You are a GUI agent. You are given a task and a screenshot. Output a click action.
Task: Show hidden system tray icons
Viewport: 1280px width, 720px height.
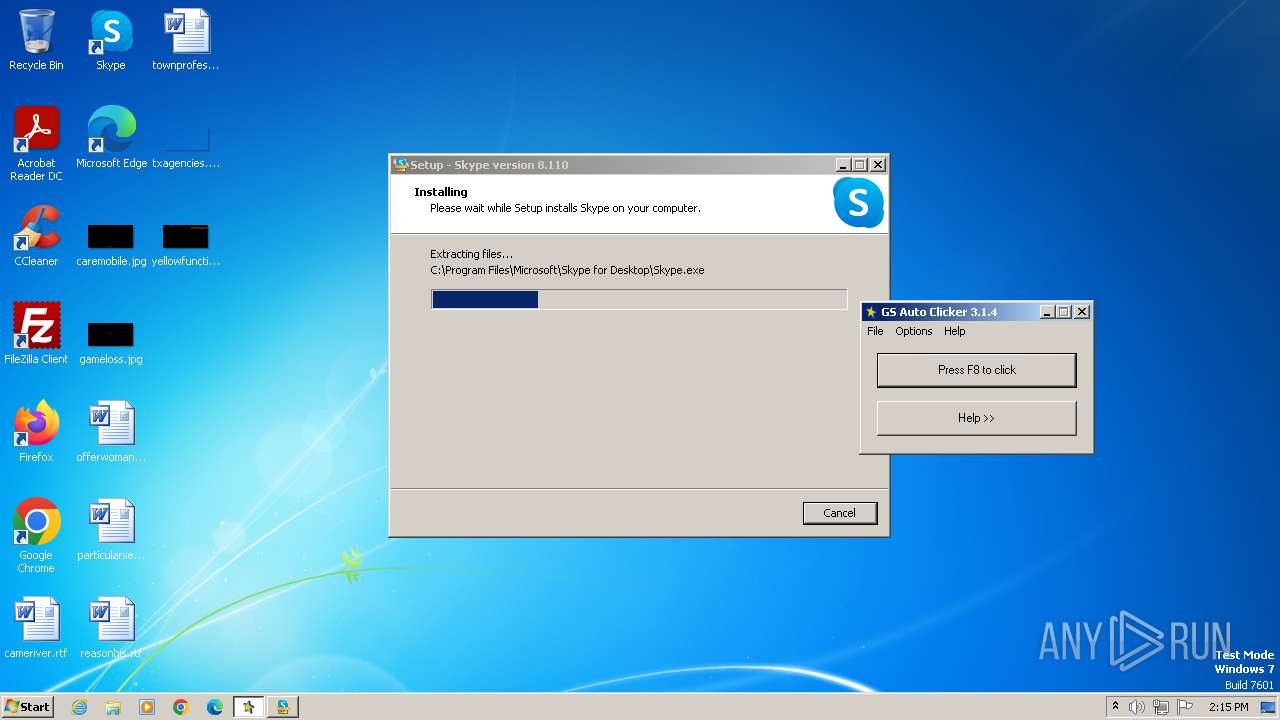coord(1115,707)
